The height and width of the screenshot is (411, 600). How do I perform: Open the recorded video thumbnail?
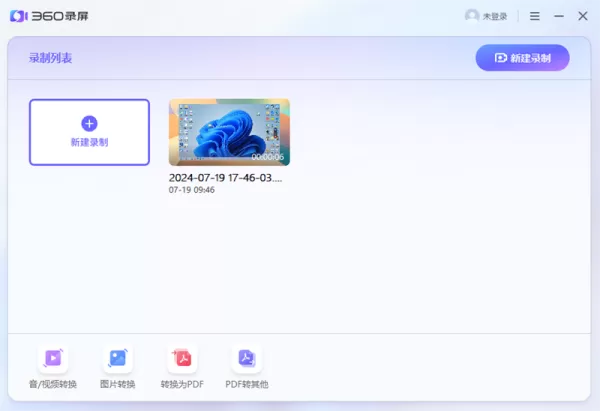[x=229, y=132]
